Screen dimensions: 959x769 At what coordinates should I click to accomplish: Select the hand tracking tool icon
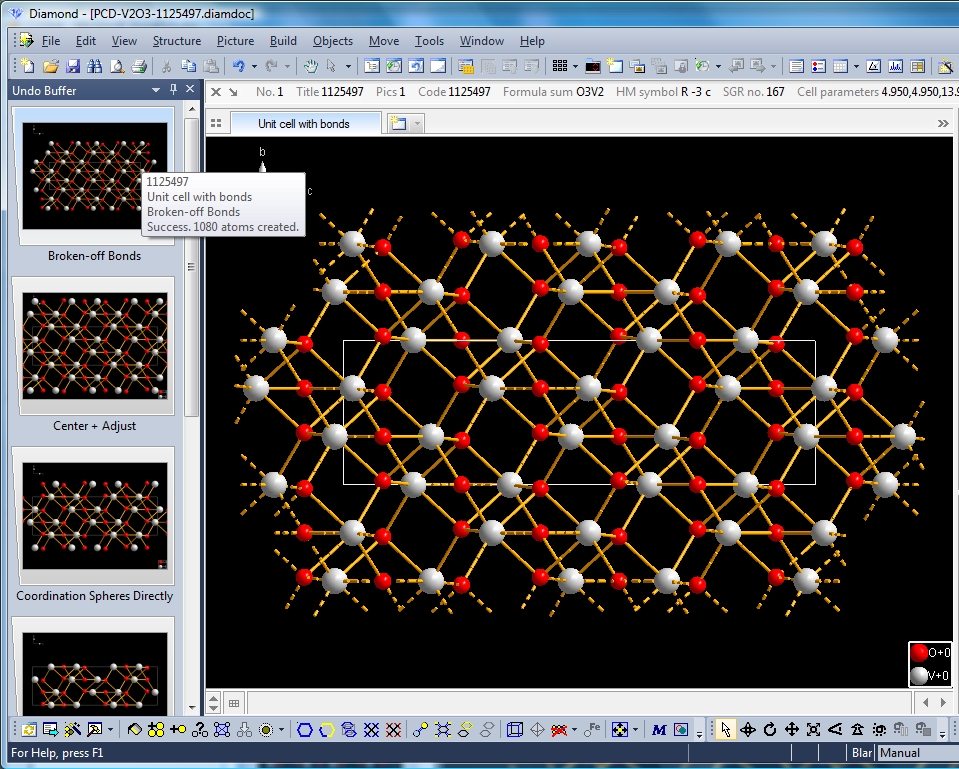[310, 66]
